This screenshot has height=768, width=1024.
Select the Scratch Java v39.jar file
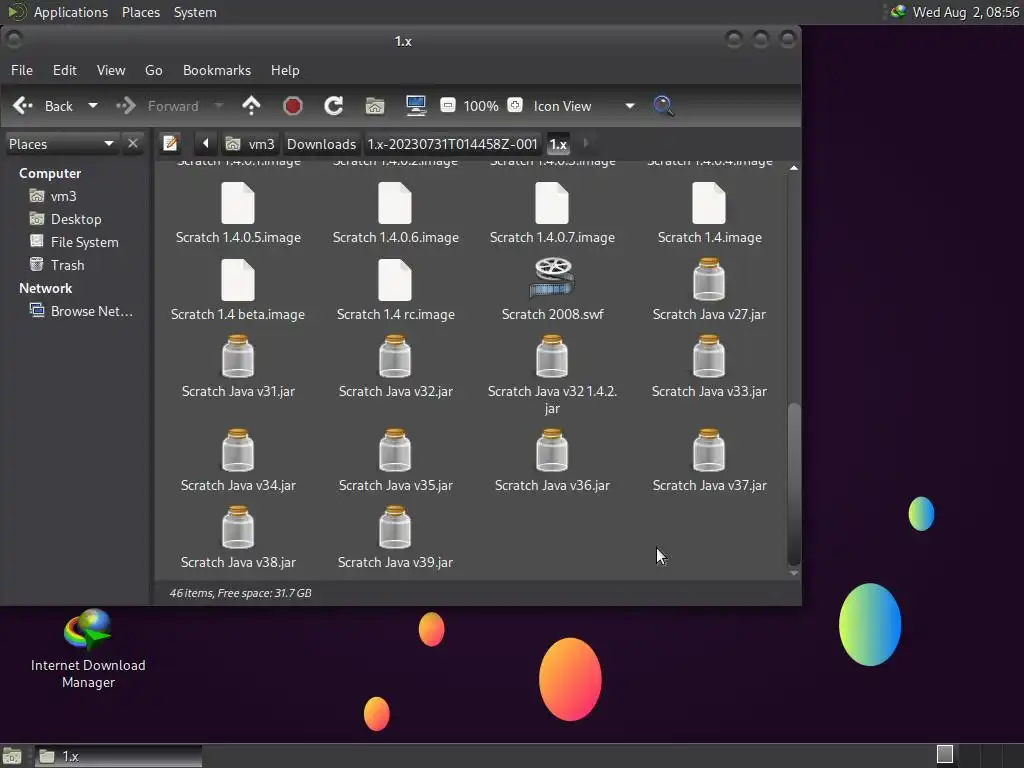395,539
